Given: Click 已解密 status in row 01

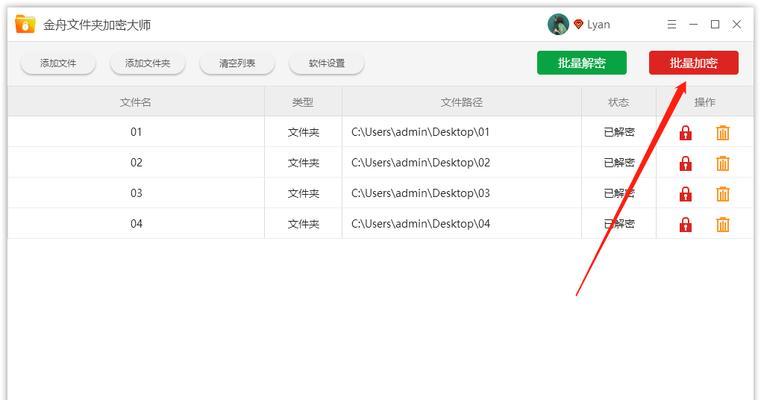Looking at the screenshot, I should tap(619, 132).
